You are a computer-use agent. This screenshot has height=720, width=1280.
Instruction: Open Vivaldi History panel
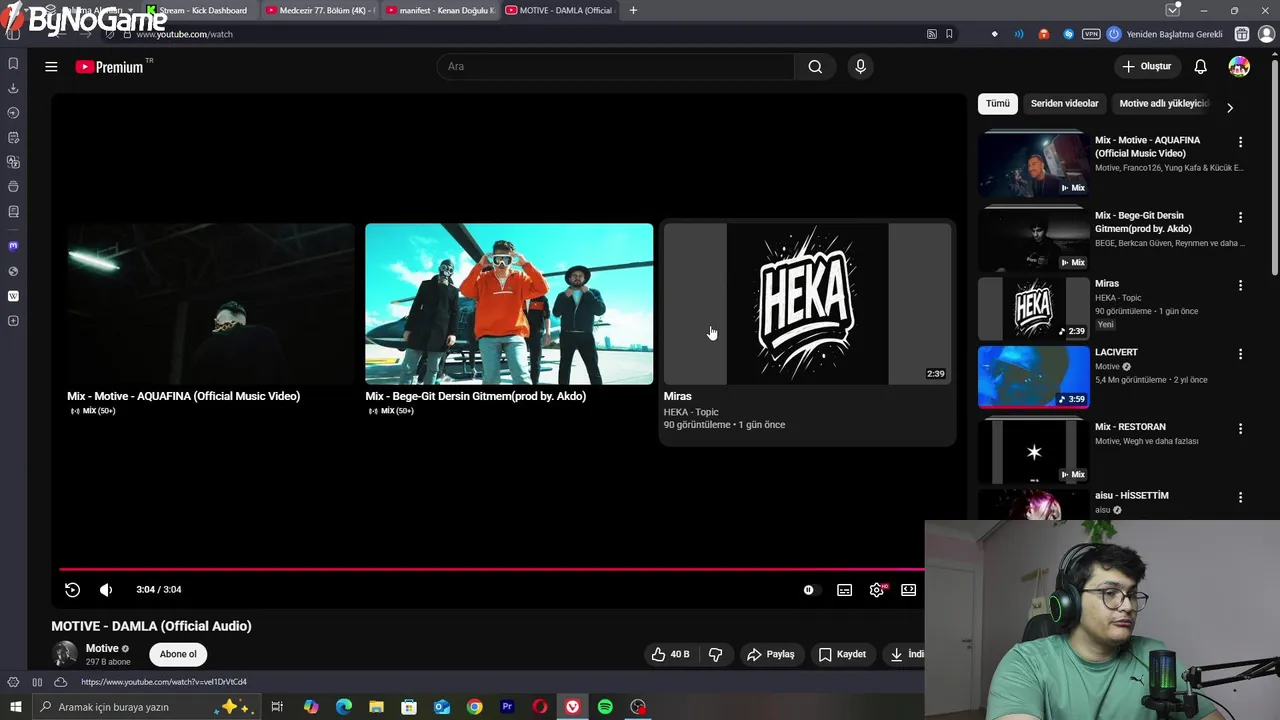13,113
